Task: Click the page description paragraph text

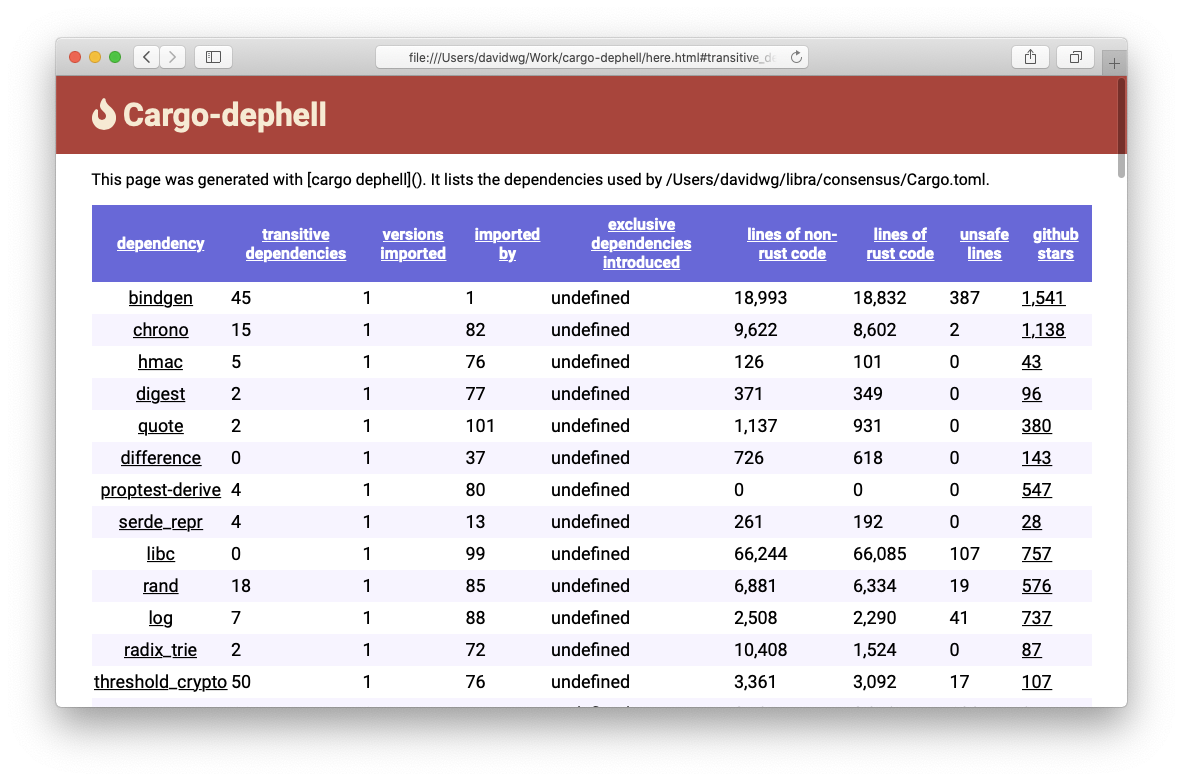Action: click(x=540, y=180)
